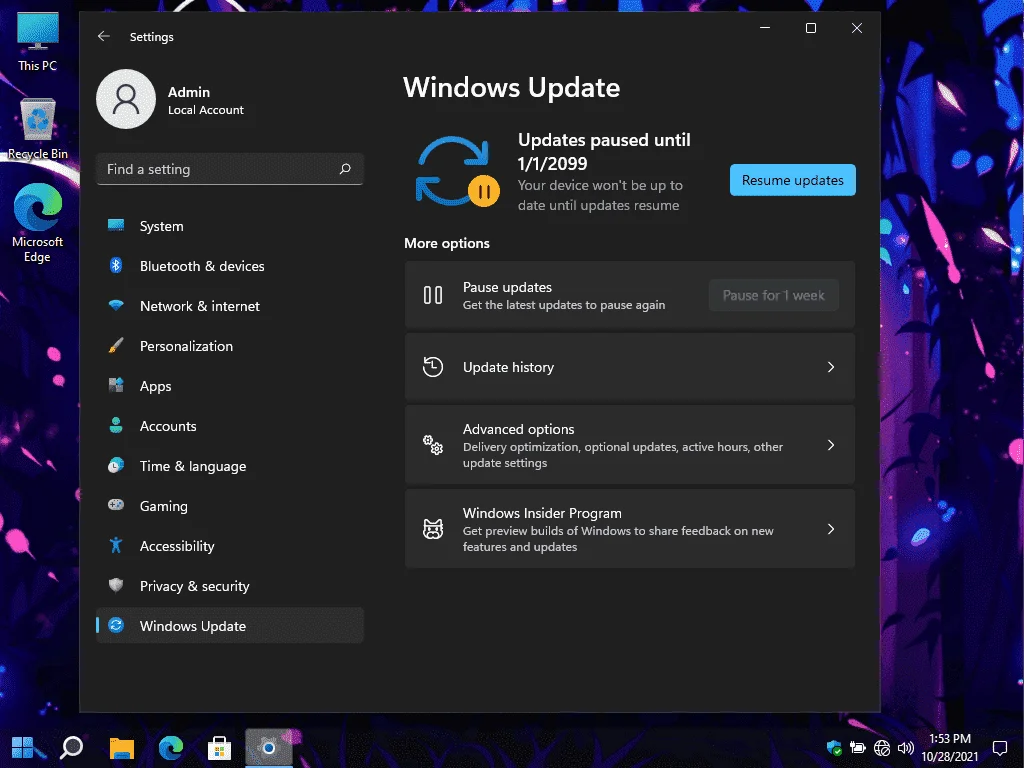Screen dimensions: 1024x768
Task: Open Time & language settings
Action: [x=229, y=466]
